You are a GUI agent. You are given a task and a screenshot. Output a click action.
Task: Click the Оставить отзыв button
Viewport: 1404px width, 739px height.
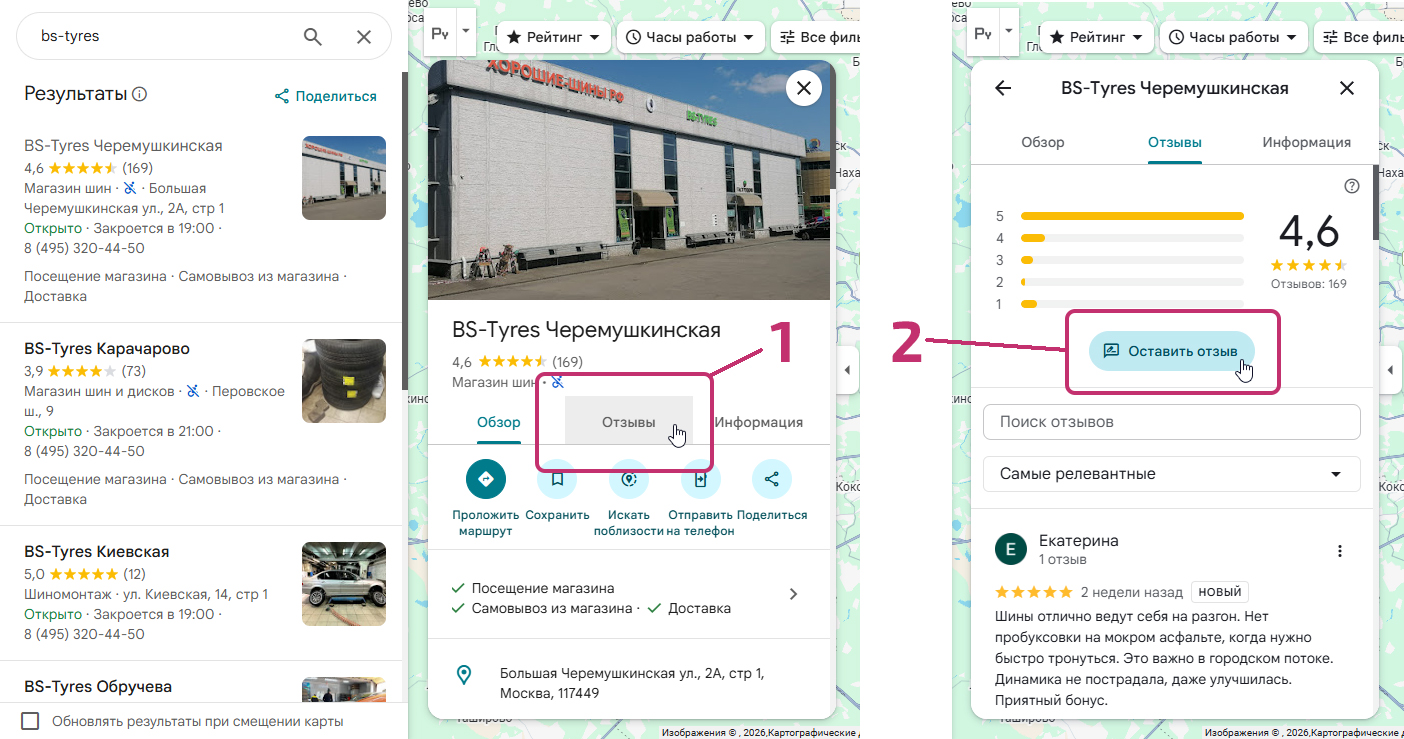point(1171,351)
